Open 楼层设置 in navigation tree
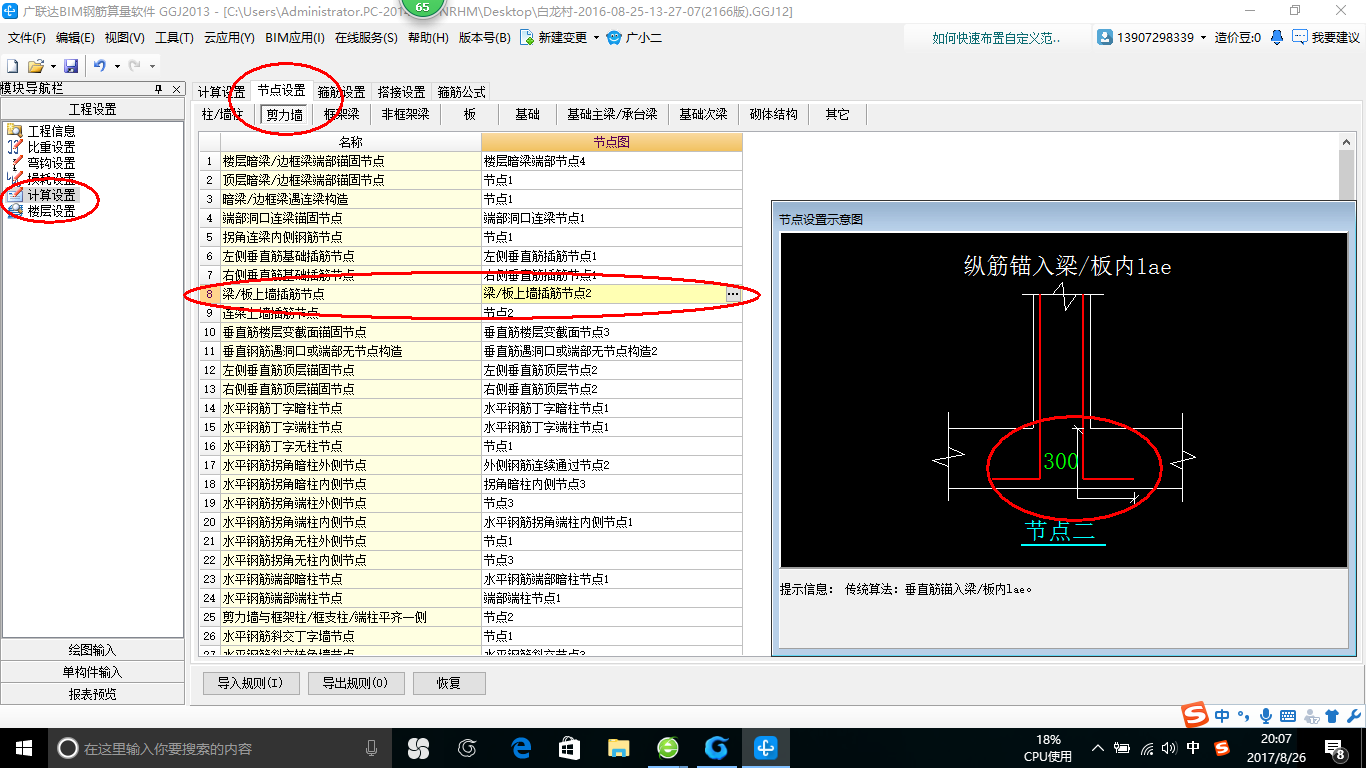This screenshot has width=1366, height=768. coord(51,211)
